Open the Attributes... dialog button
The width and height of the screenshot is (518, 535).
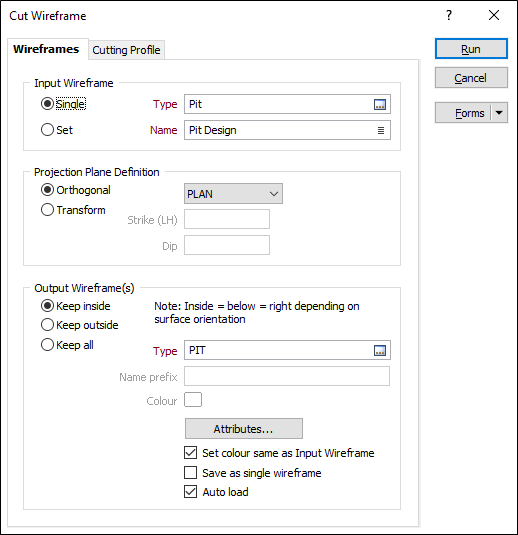pos(244,429)
